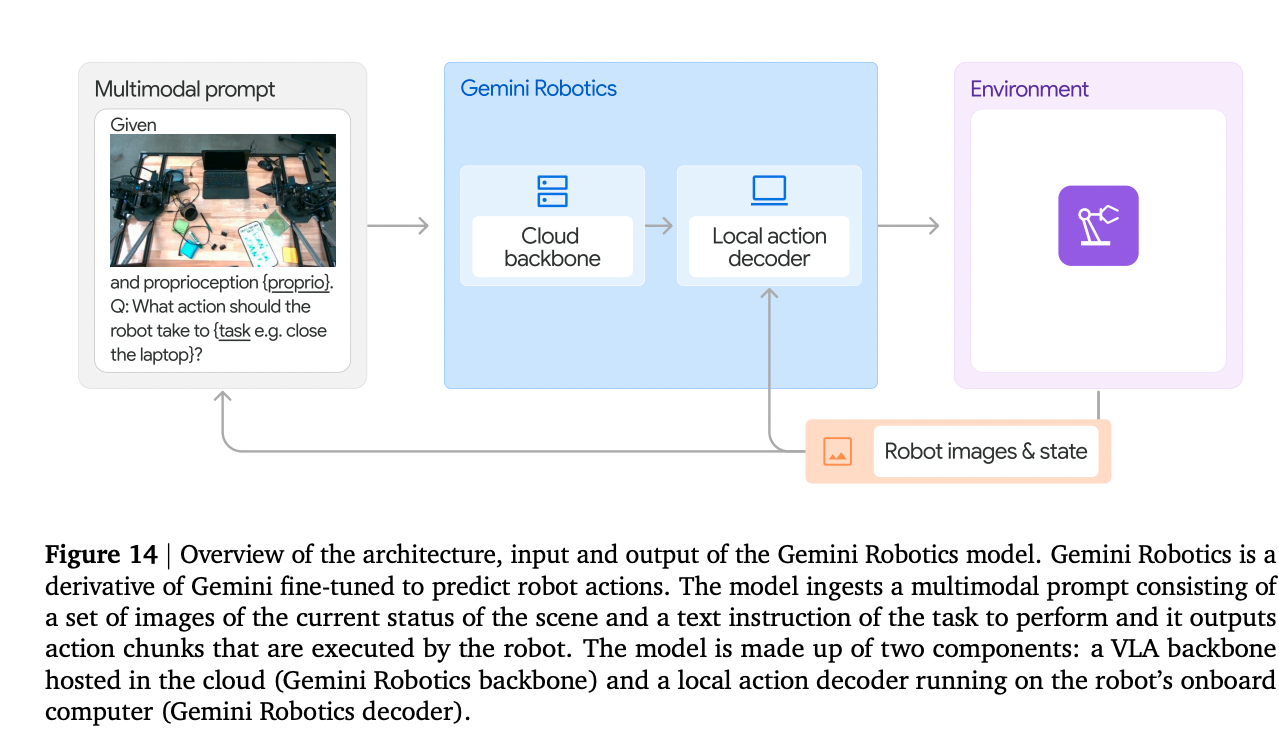Image resolution: width=1279 pixels, height=756 pixels.
Task: Click upward arrowhead beneath Multimodal prompt box
Action: pyautogui.click(x=222, y=398)
